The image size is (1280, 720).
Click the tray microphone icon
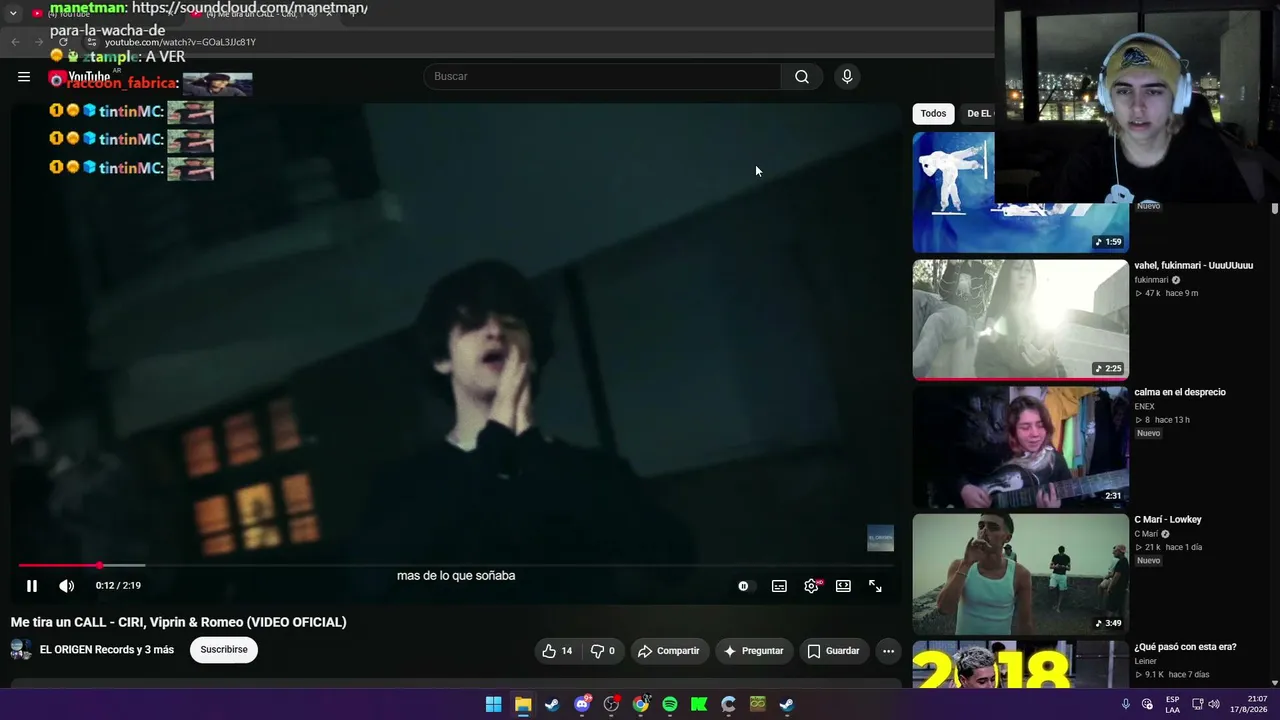(x=1125, y=705)
